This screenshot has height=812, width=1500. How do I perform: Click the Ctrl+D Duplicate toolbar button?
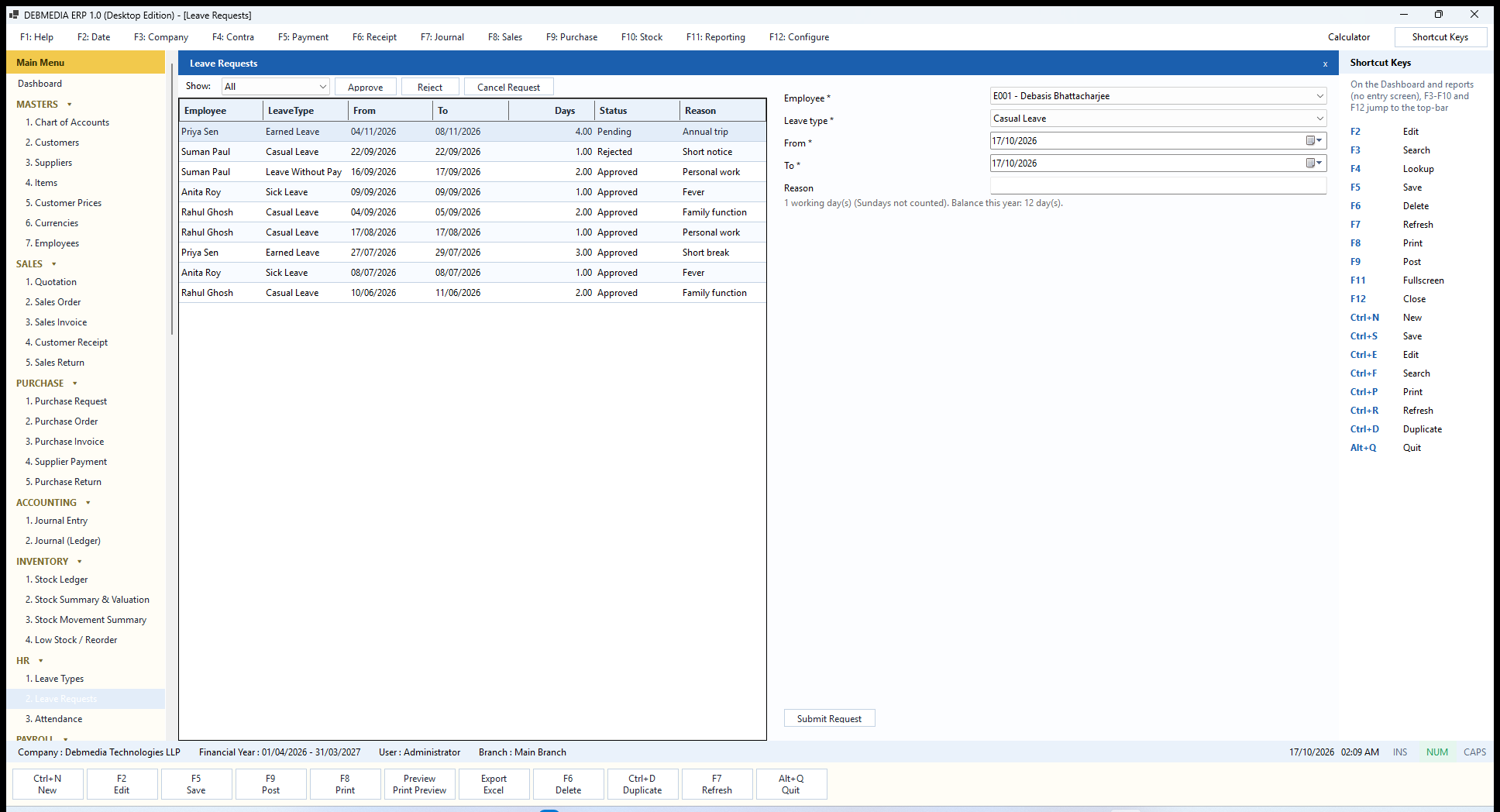[642, 784]
